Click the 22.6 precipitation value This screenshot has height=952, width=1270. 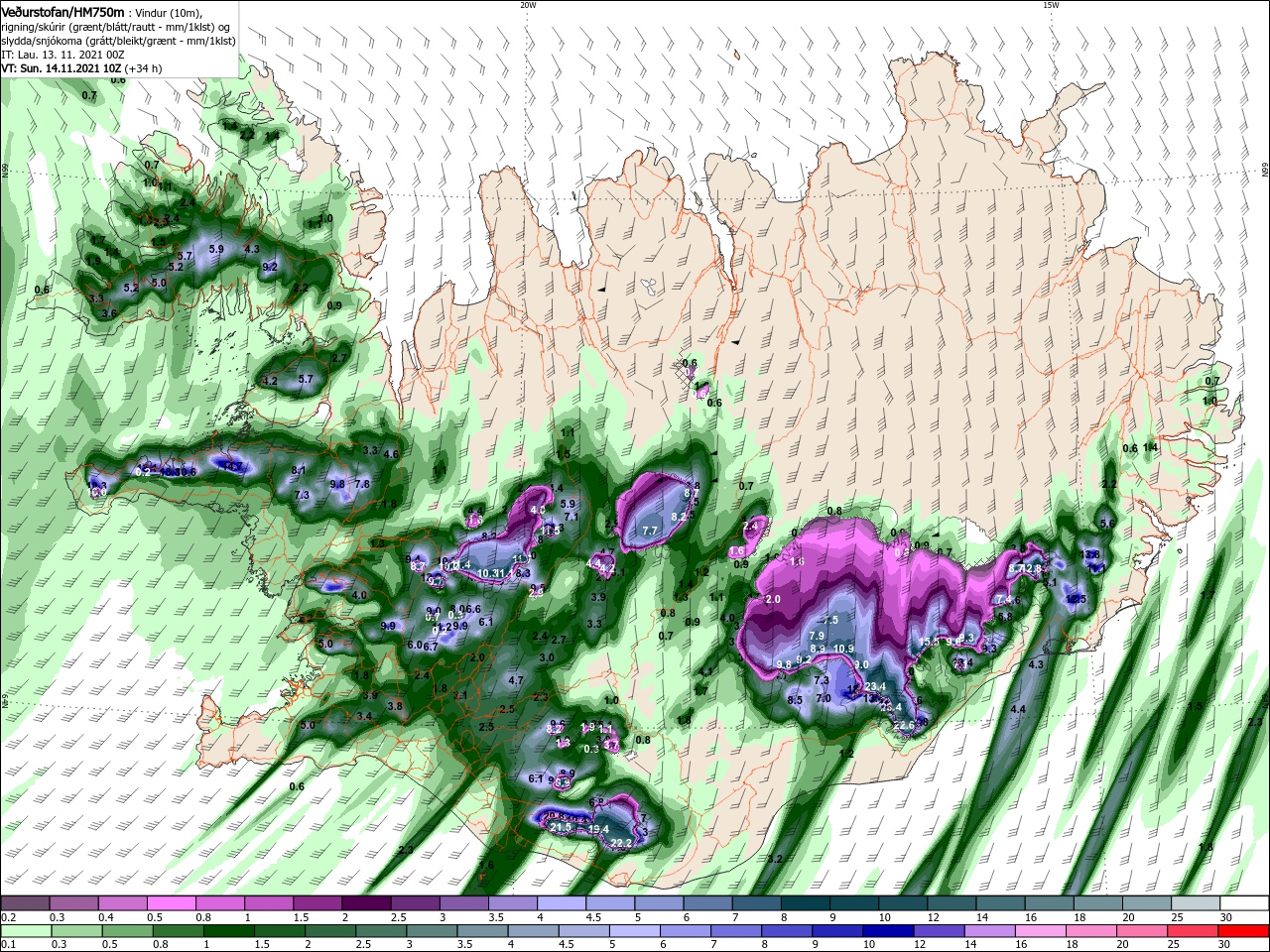[903, 726]
